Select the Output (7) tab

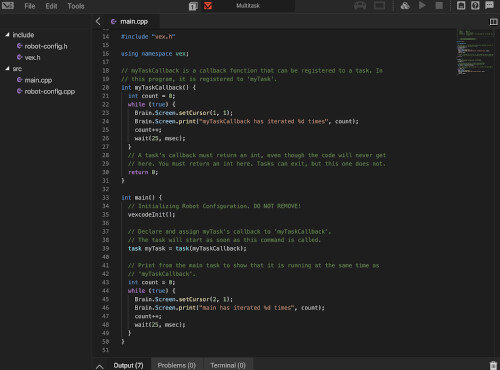pyautogui.click(x=128, y=365)
